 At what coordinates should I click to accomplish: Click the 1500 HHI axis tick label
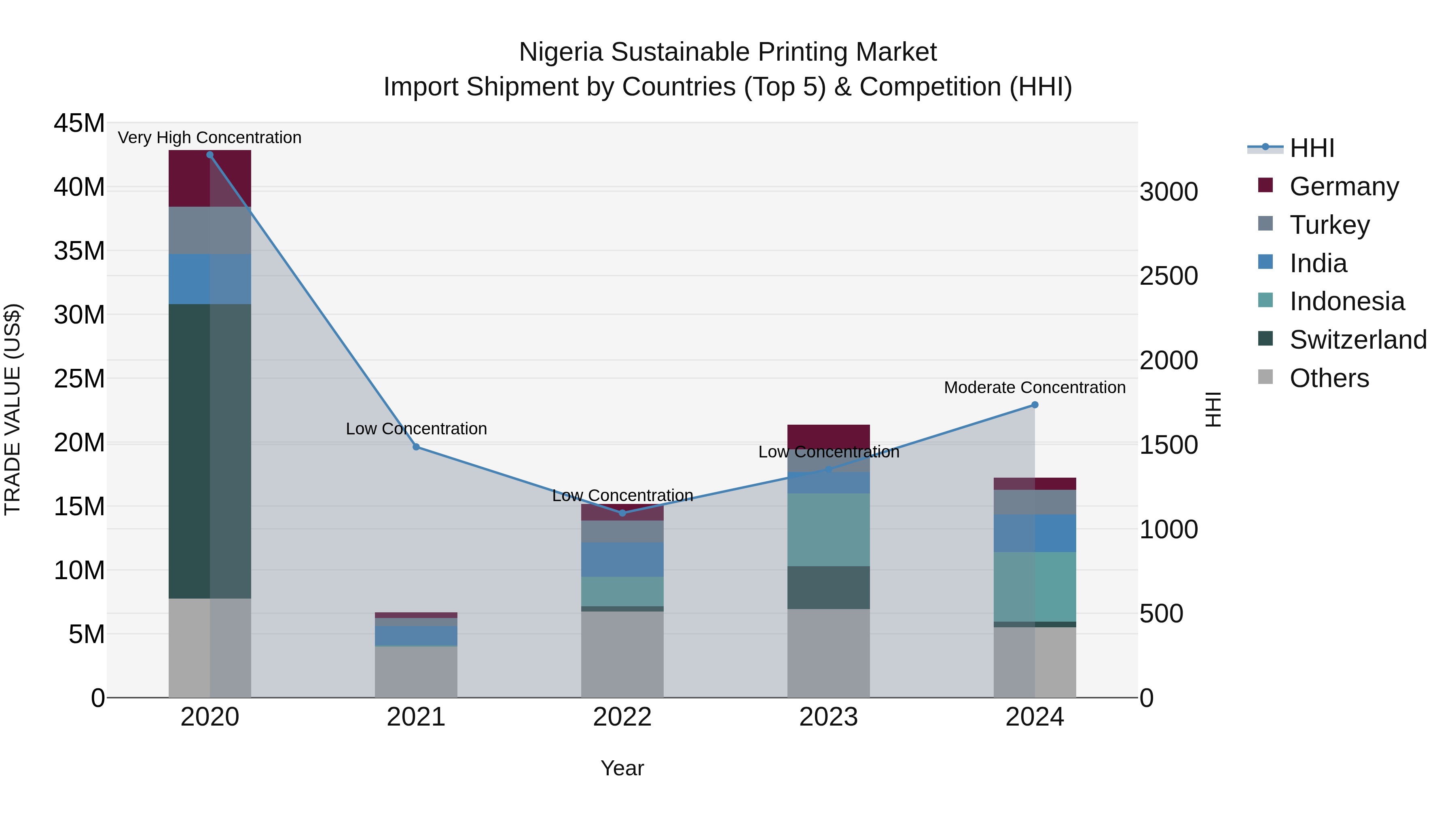1169,445
